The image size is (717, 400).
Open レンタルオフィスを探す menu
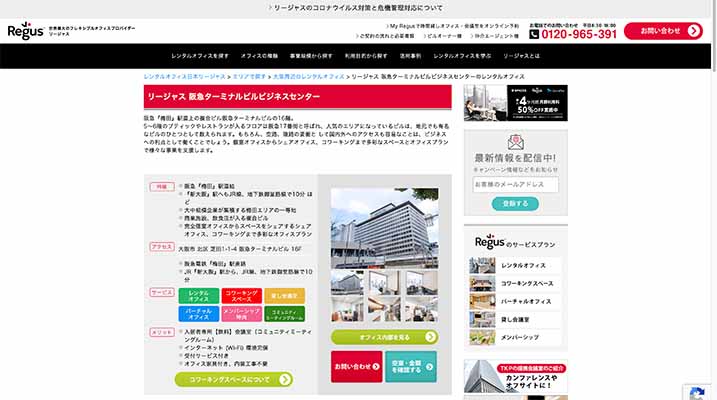click(x=200, y=56)
